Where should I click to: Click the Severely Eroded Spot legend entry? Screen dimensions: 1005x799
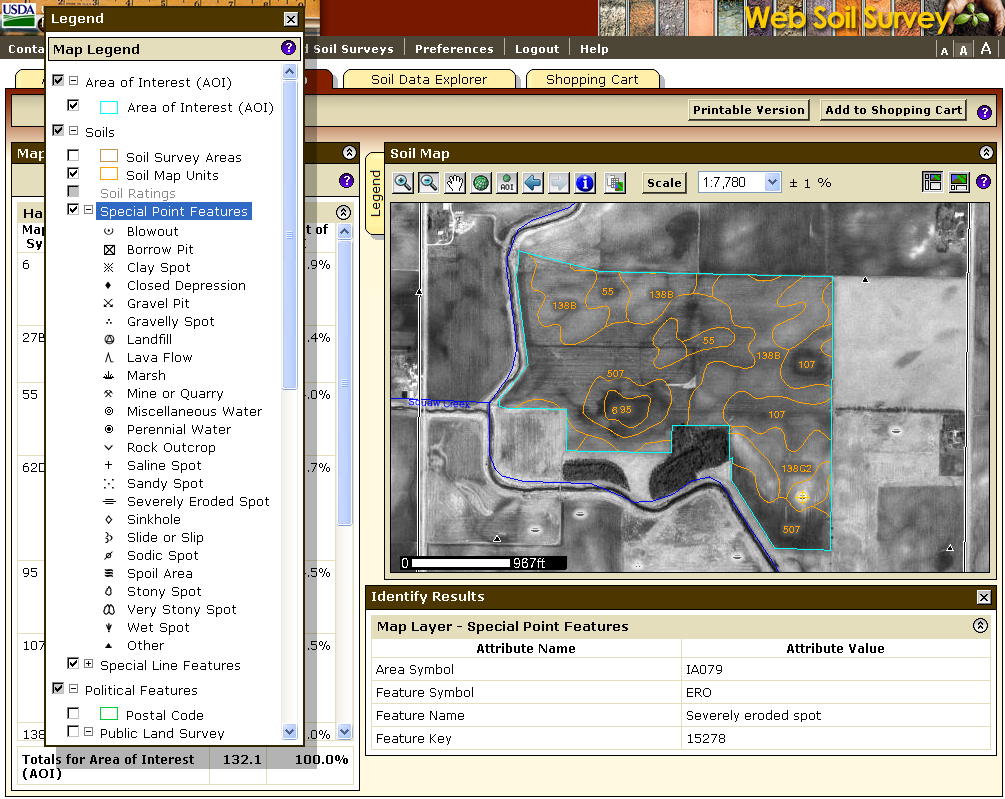[x=198, y=502]
